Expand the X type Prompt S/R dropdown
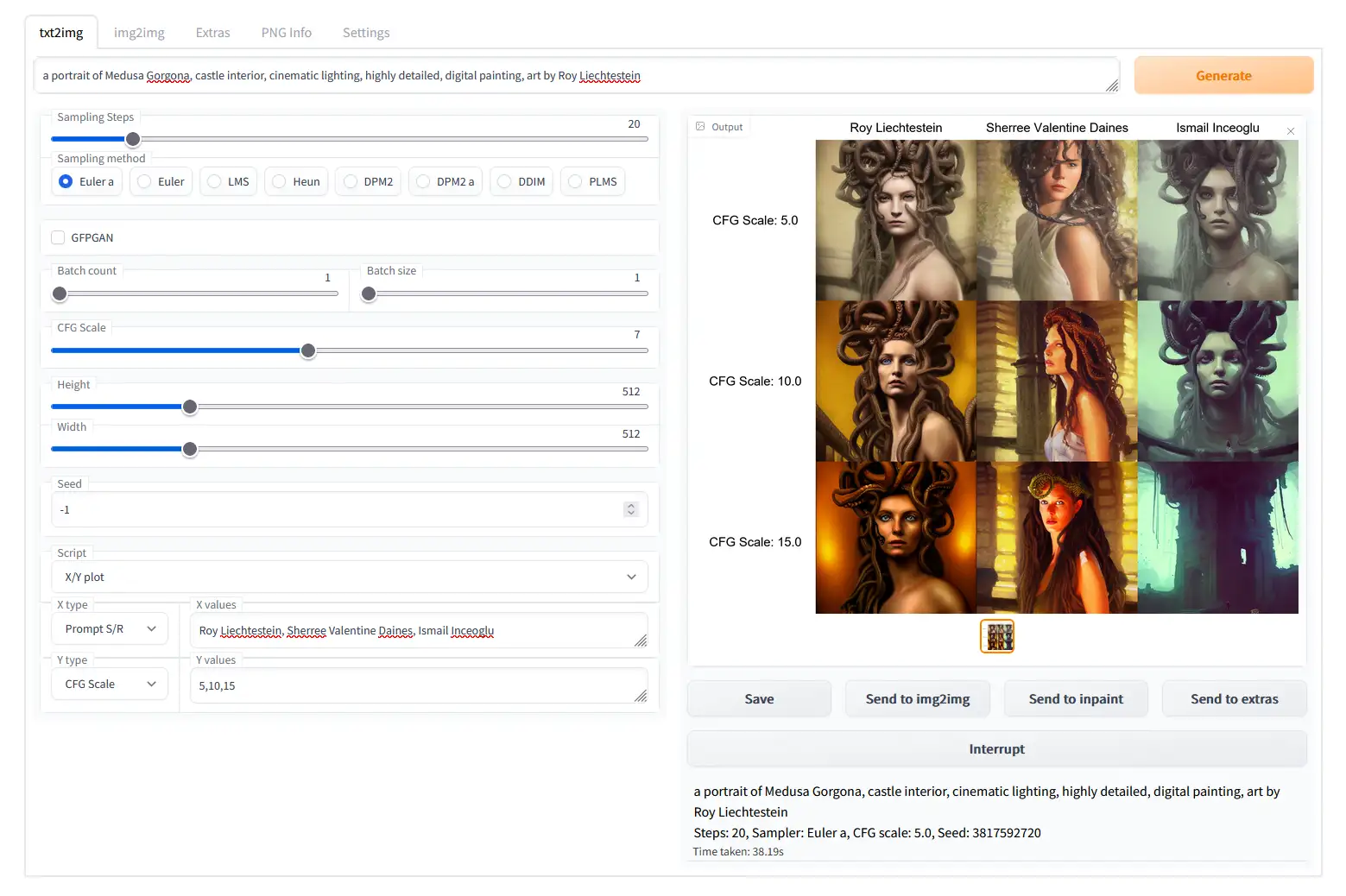The image size is (1346, 896). 110,629
